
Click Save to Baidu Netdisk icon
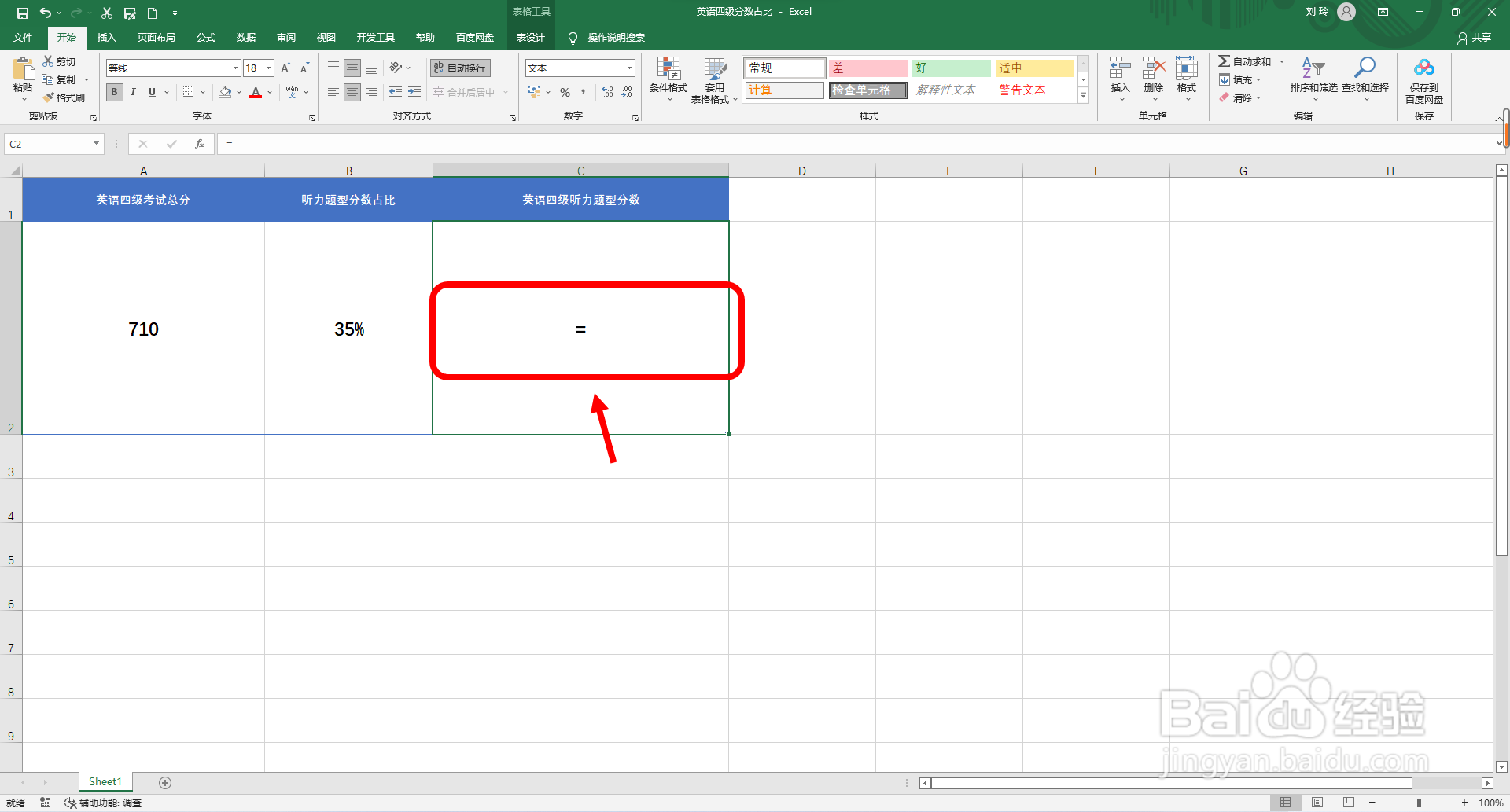point(1423,68)
